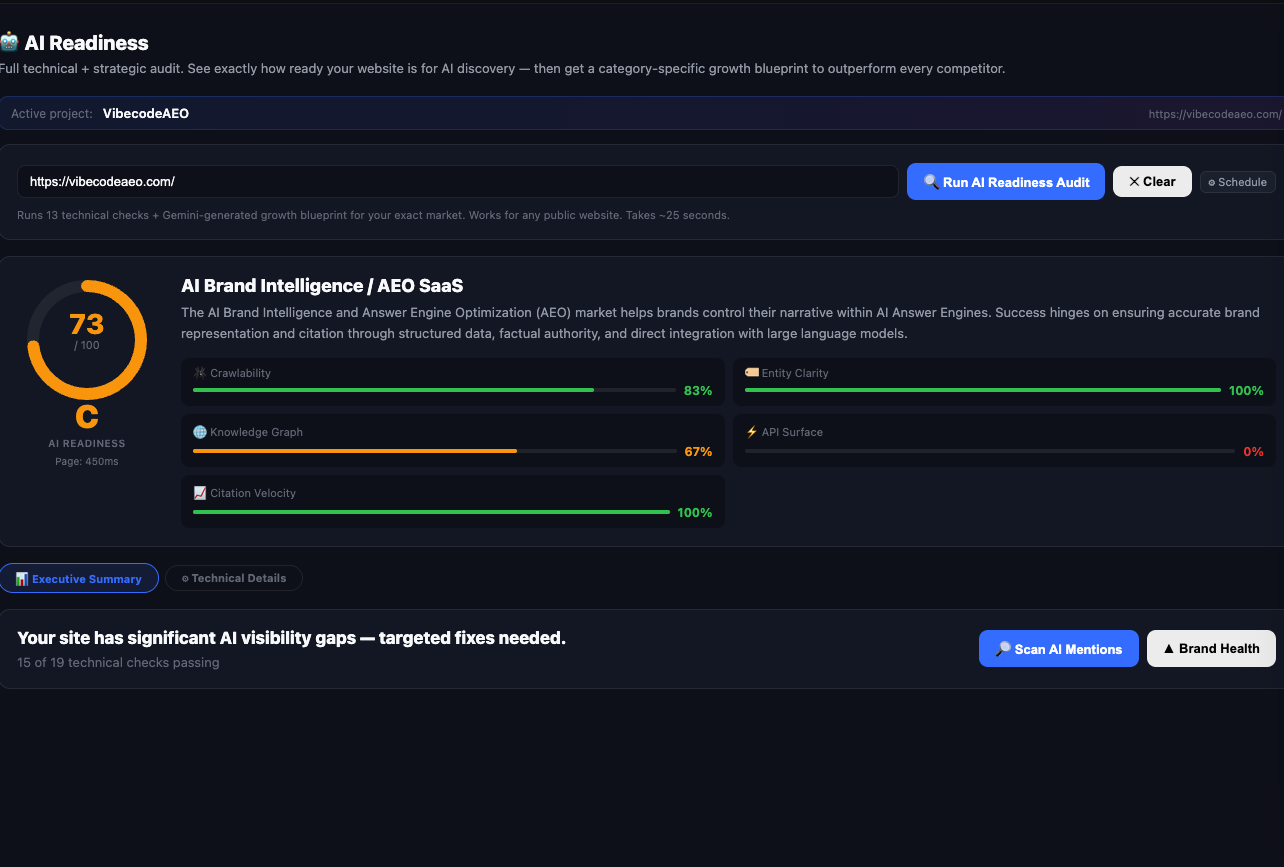Click the "Runs 13 technical checks" hint text
This screenshot has height=867, width=1284.
[373, 215]
